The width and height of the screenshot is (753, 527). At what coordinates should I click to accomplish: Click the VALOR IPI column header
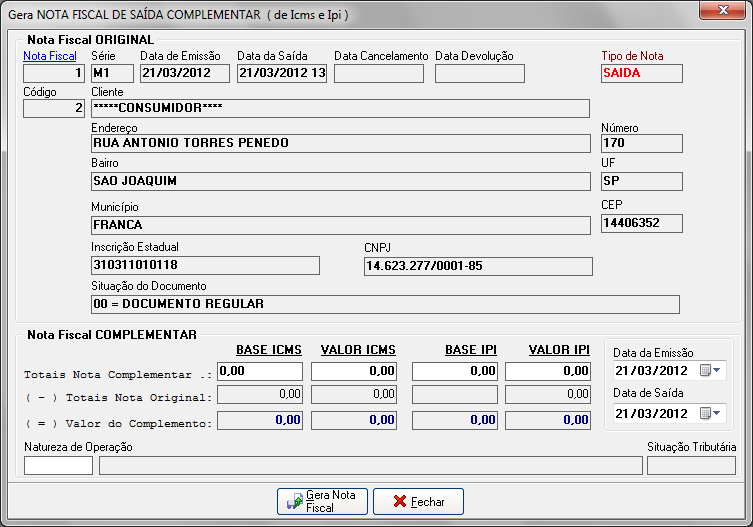pyautogui.click(x=559, y=350)
